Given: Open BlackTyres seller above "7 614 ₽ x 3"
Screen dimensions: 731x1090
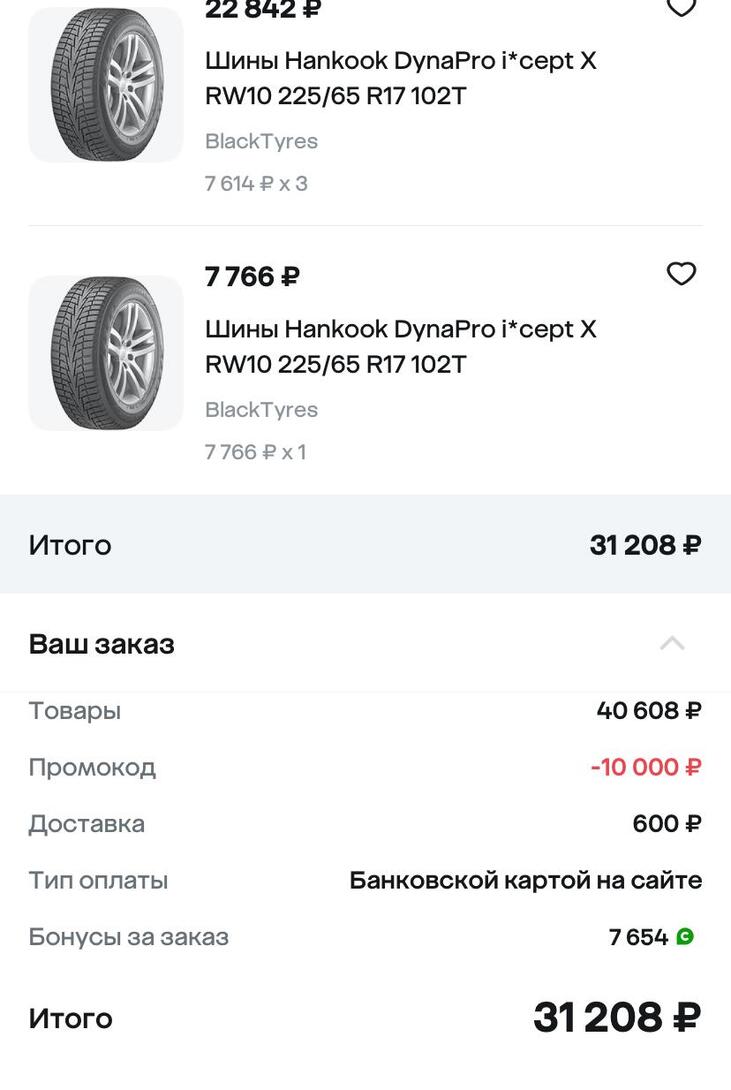Looking at the screenshot, I should tap(261, 141).
